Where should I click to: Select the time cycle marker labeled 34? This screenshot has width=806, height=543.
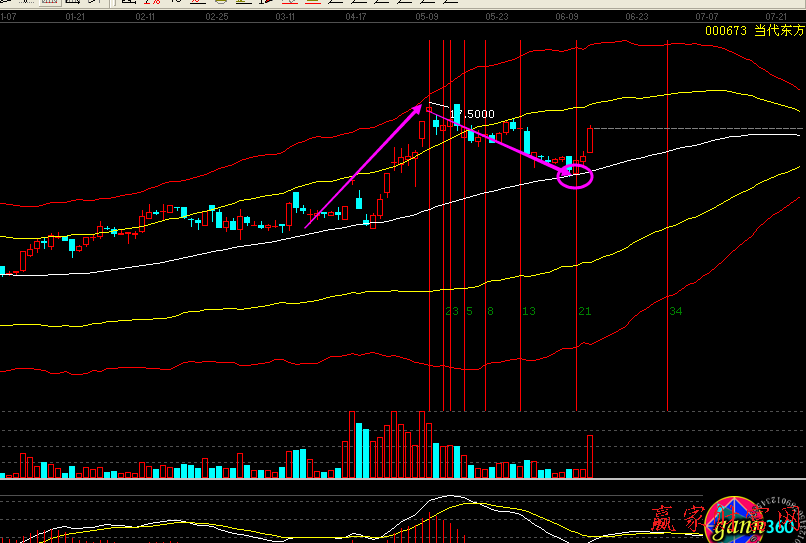(x=676, y=312)
